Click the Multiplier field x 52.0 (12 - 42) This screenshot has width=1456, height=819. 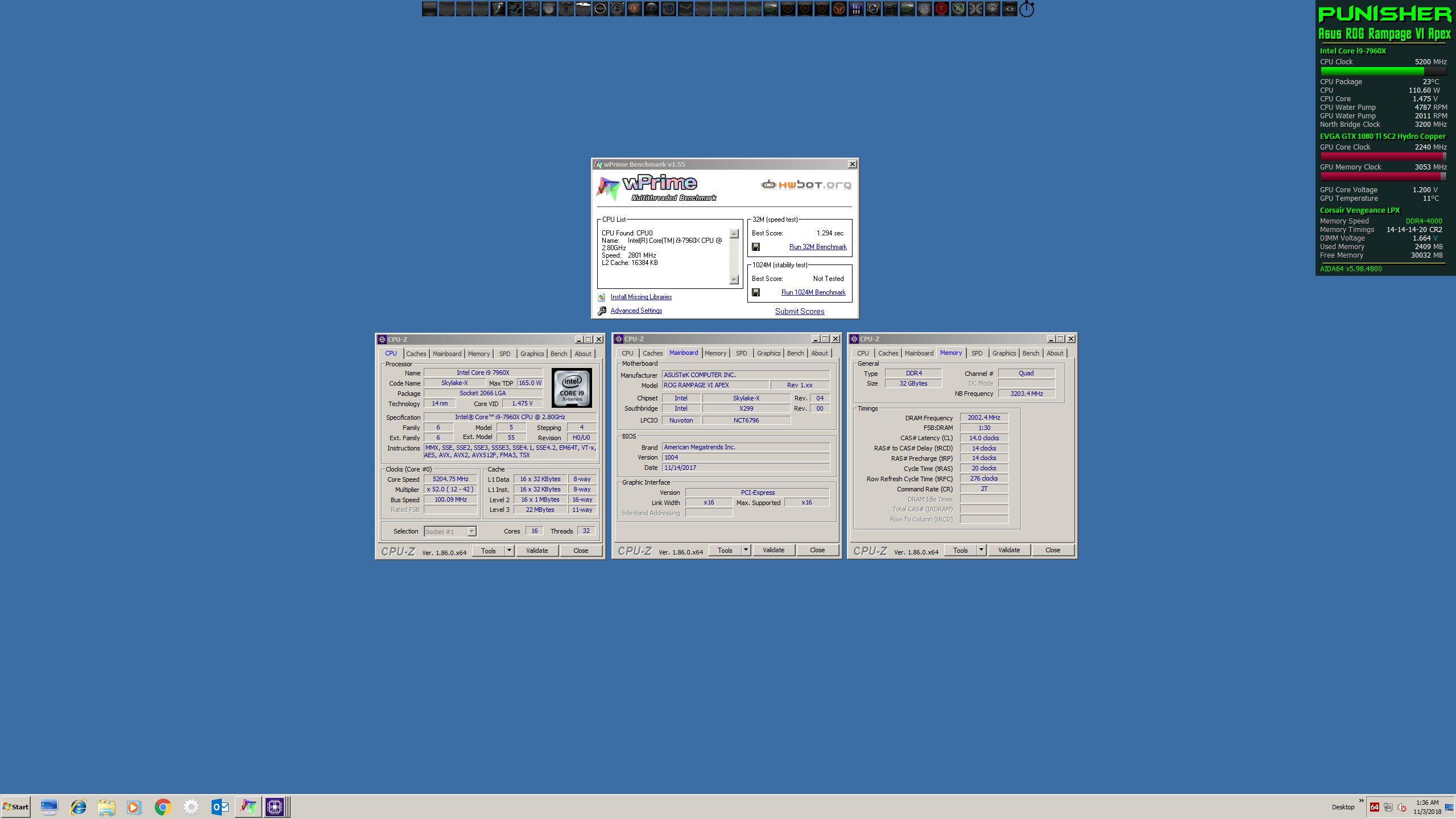[x=450, y=490]
